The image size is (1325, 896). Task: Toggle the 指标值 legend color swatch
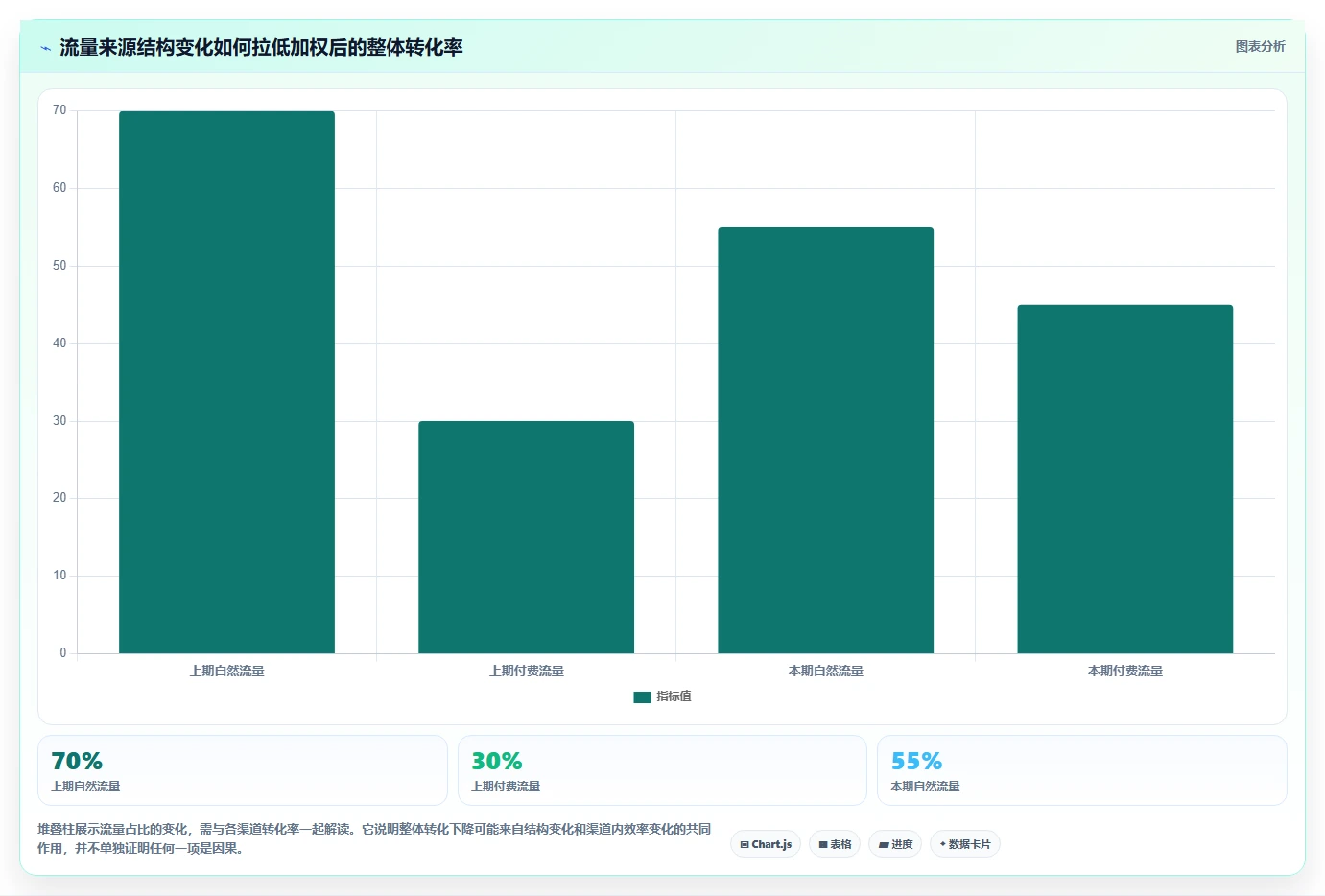(642, 697)
